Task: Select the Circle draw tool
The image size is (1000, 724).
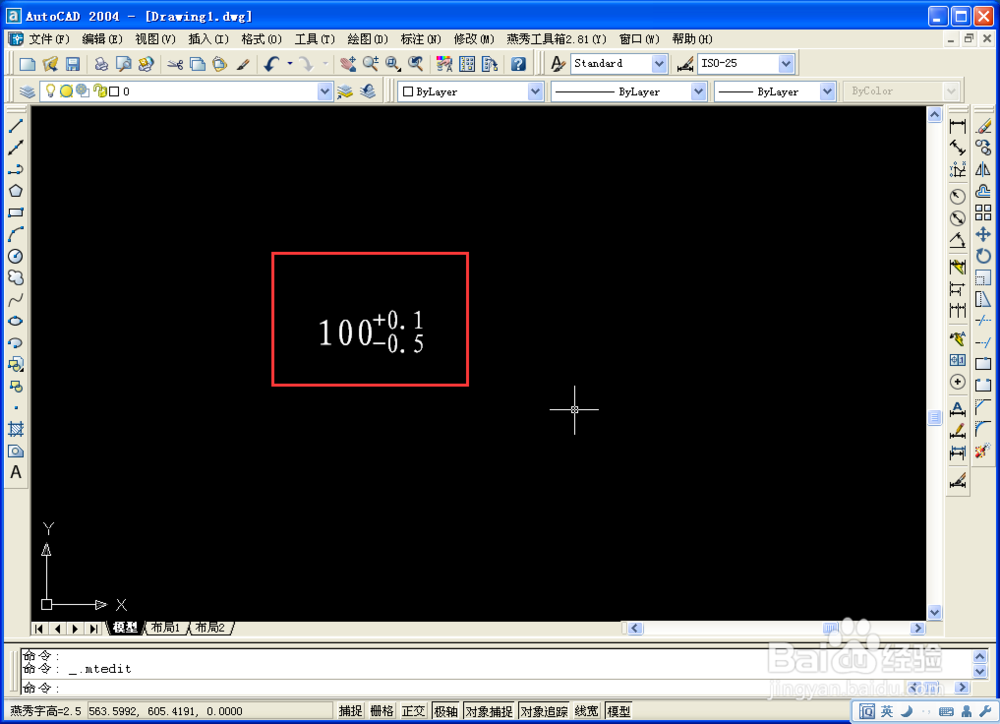Action: coord(16,256)
